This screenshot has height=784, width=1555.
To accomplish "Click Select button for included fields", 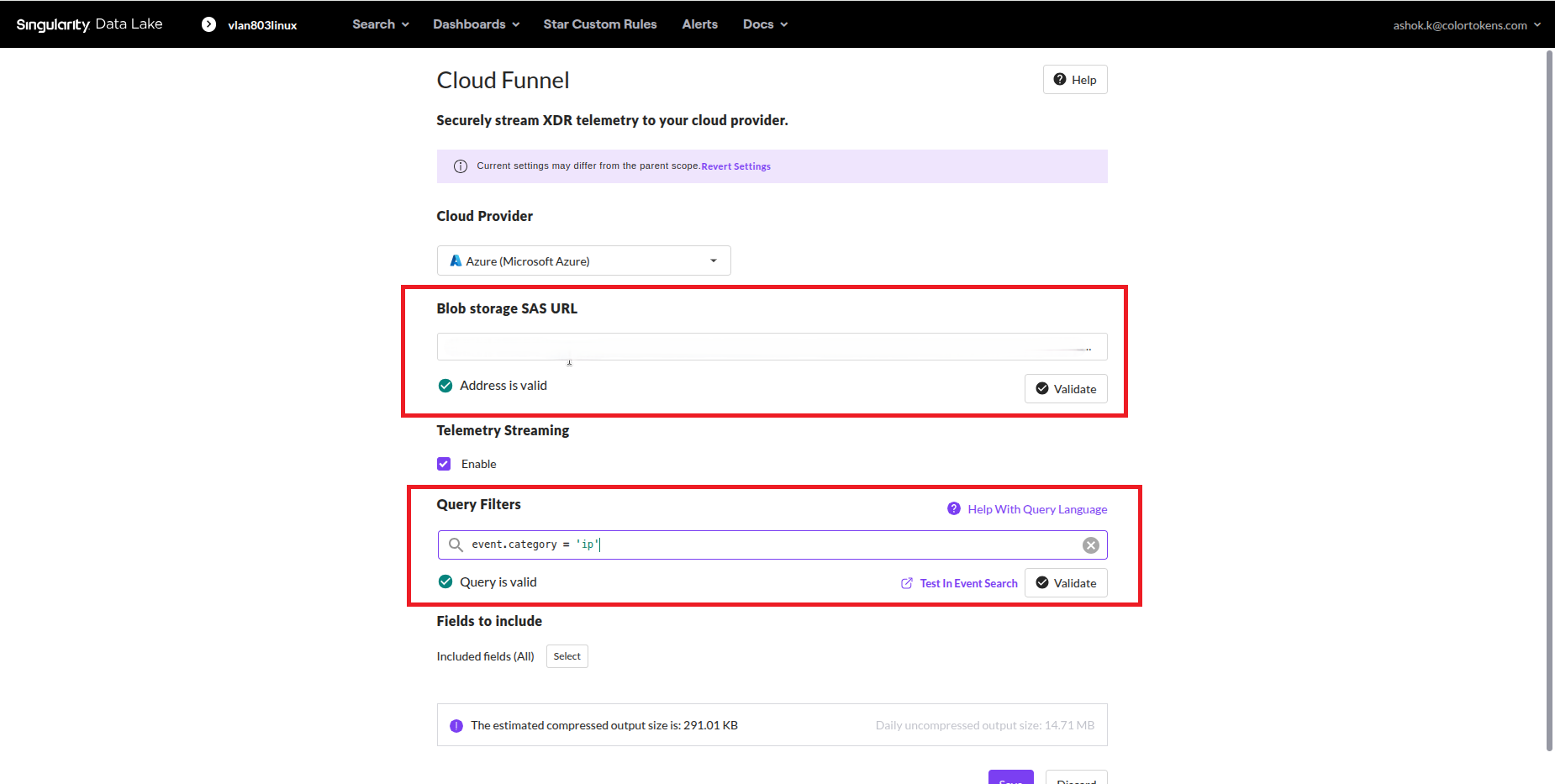I will [567, 656].
